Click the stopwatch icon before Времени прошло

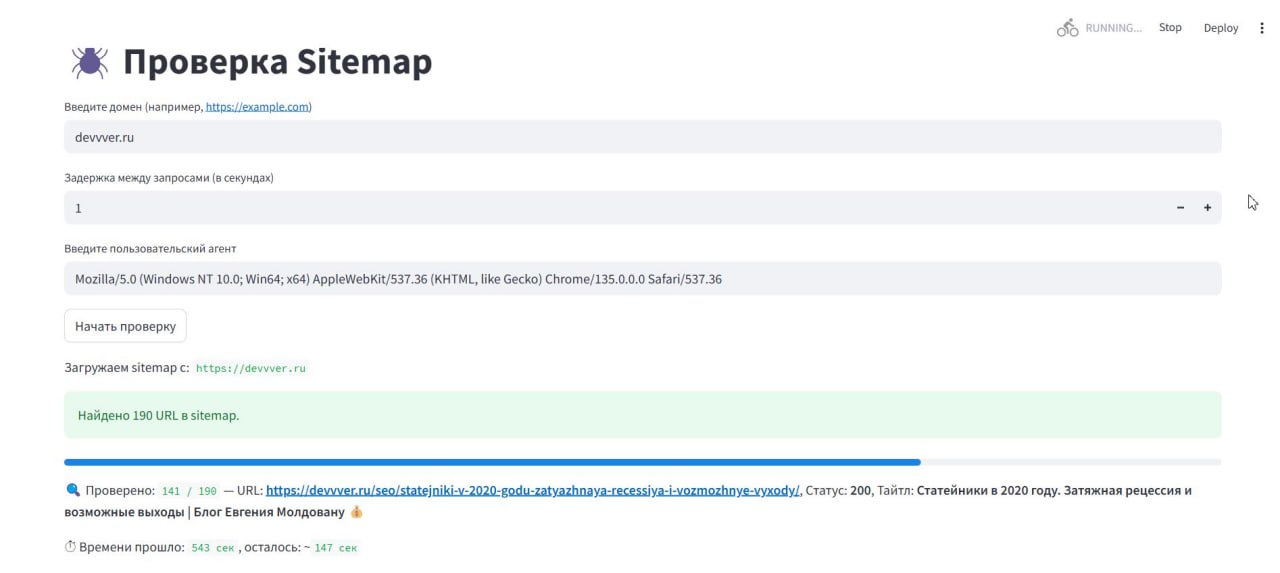click(70, 547)
